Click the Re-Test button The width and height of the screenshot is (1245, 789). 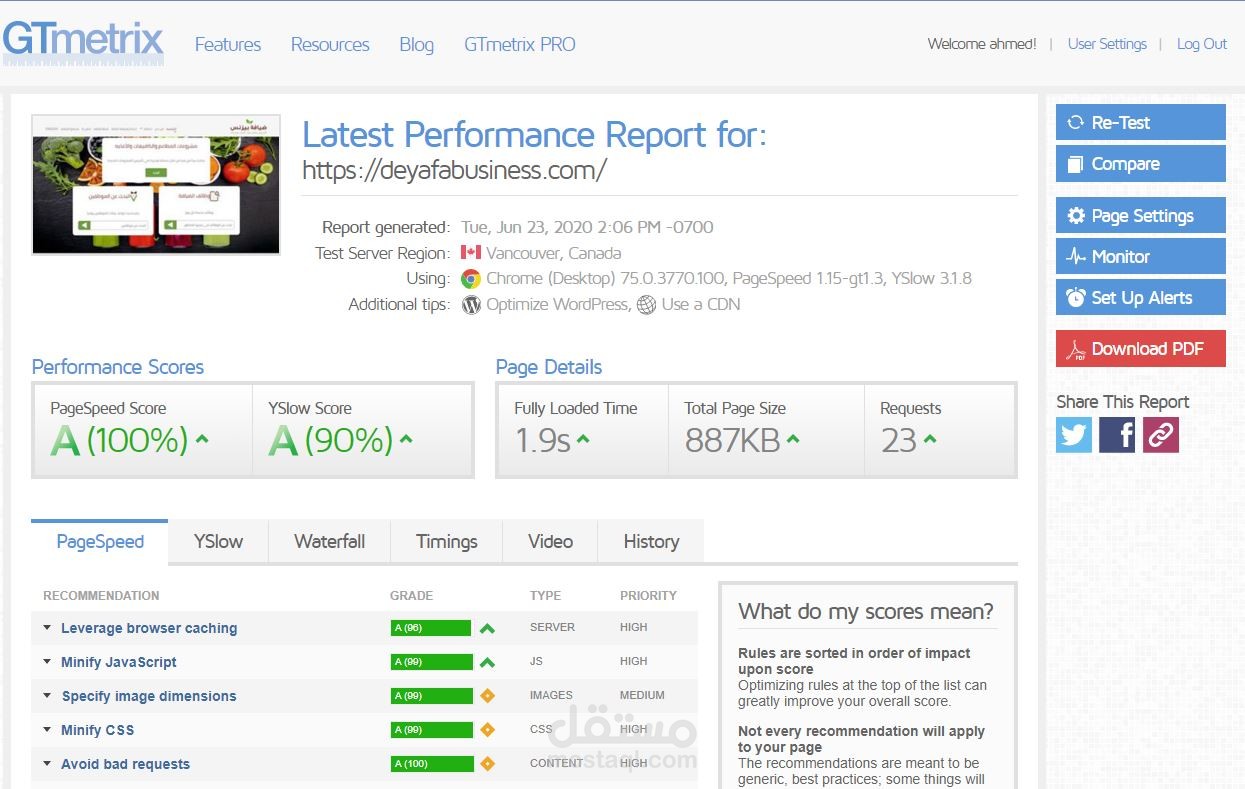click(1140, 122)
